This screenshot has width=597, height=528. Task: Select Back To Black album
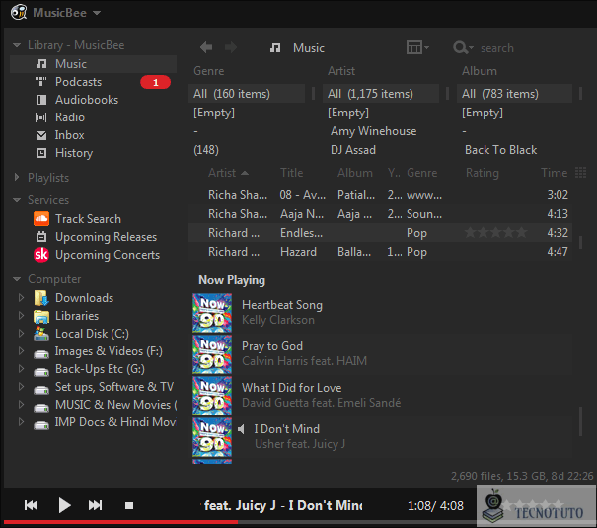pos(501,150)
